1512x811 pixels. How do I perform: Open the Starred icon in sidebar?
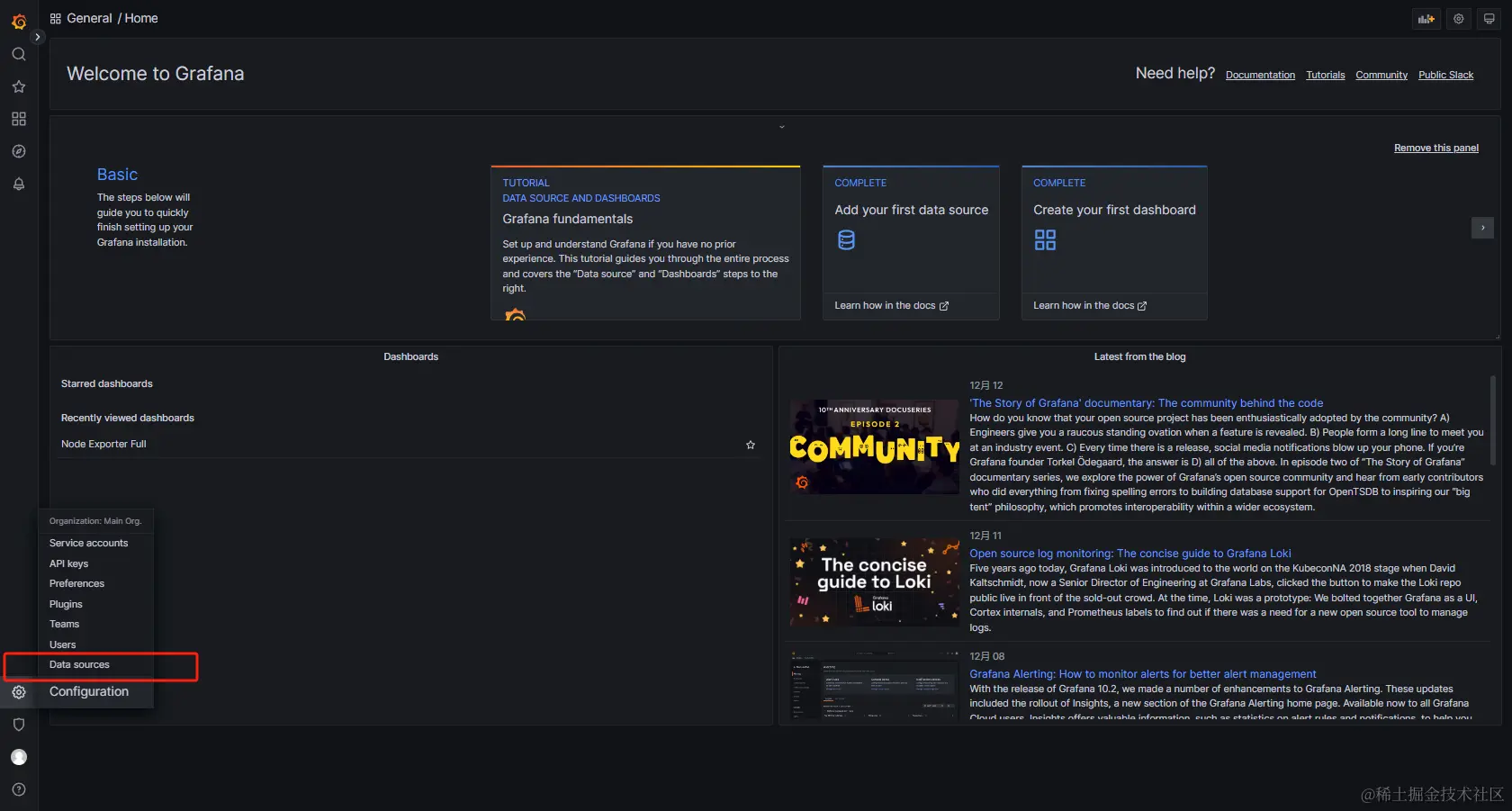coord(19,86)
